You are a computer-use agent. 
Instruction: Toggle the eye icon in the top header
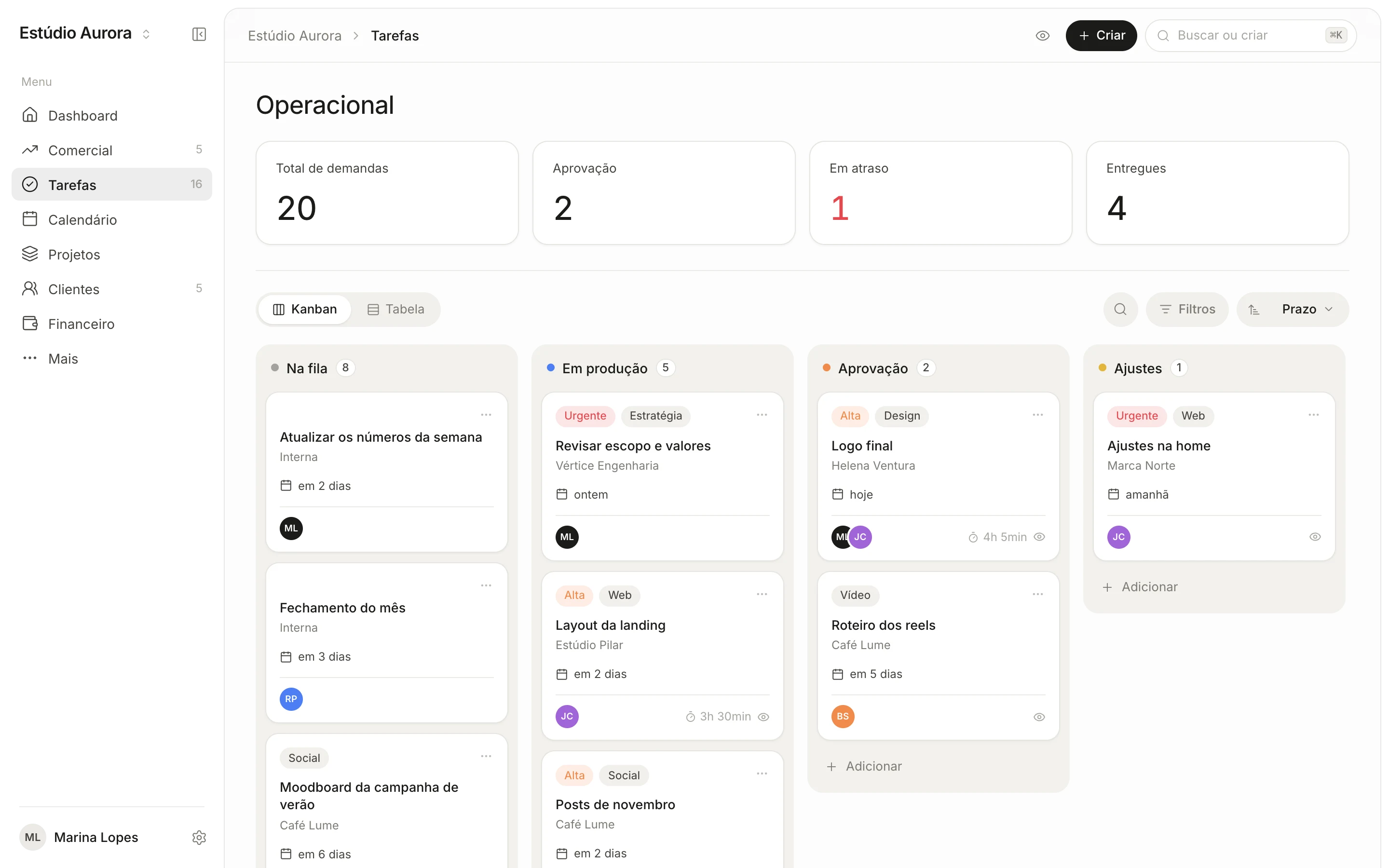pos(1042,36)
